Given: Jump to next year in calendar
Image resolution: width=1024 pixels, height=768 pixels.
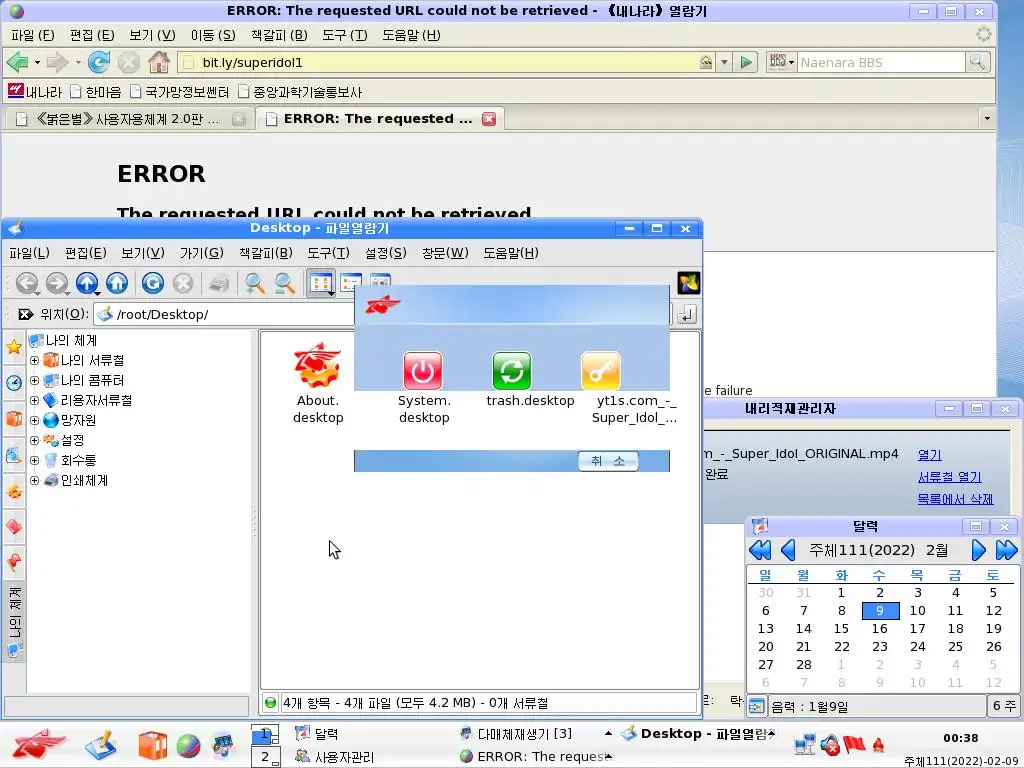Looking at the screenshot, I should click(1006, 550).
